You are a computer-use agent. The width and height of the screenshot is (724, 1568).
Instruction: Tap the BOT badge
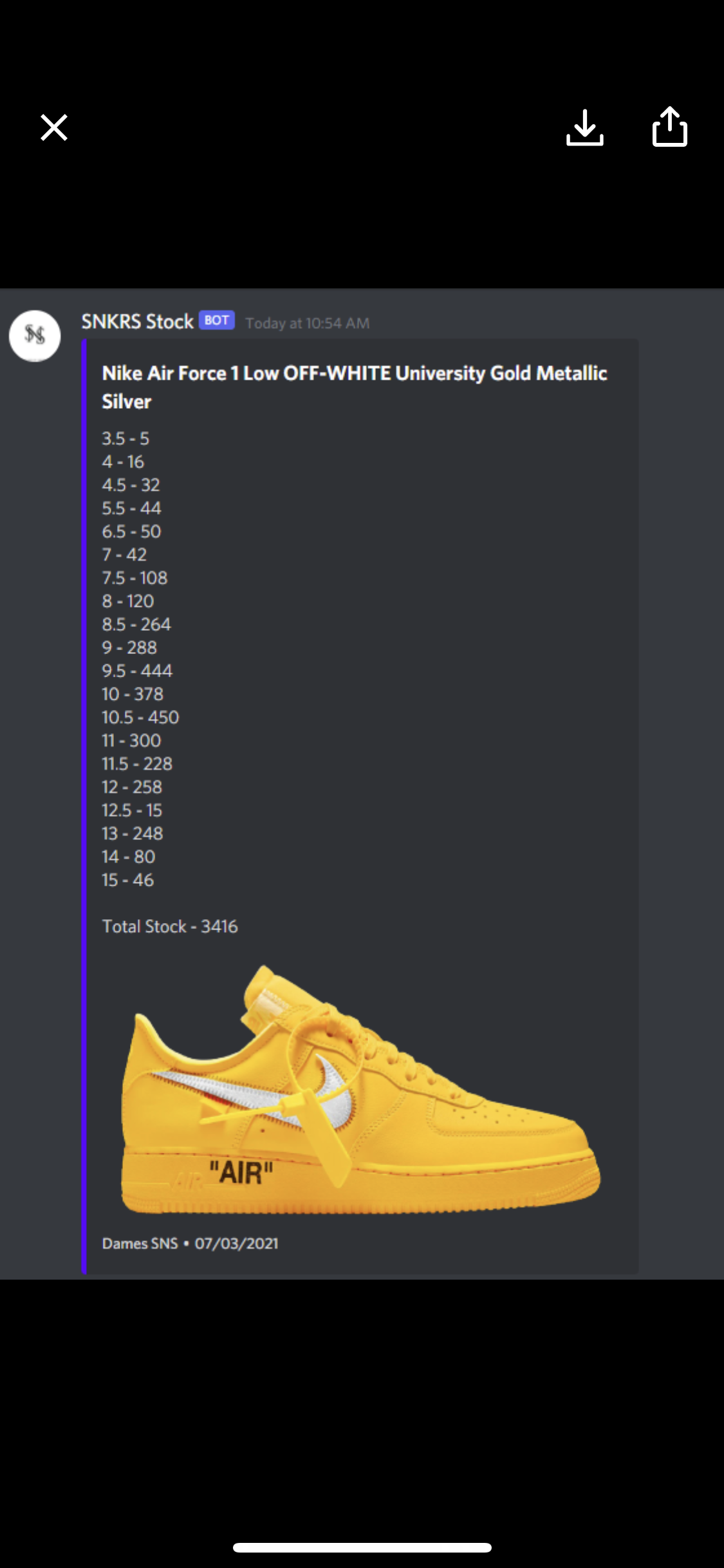(217, 320)
